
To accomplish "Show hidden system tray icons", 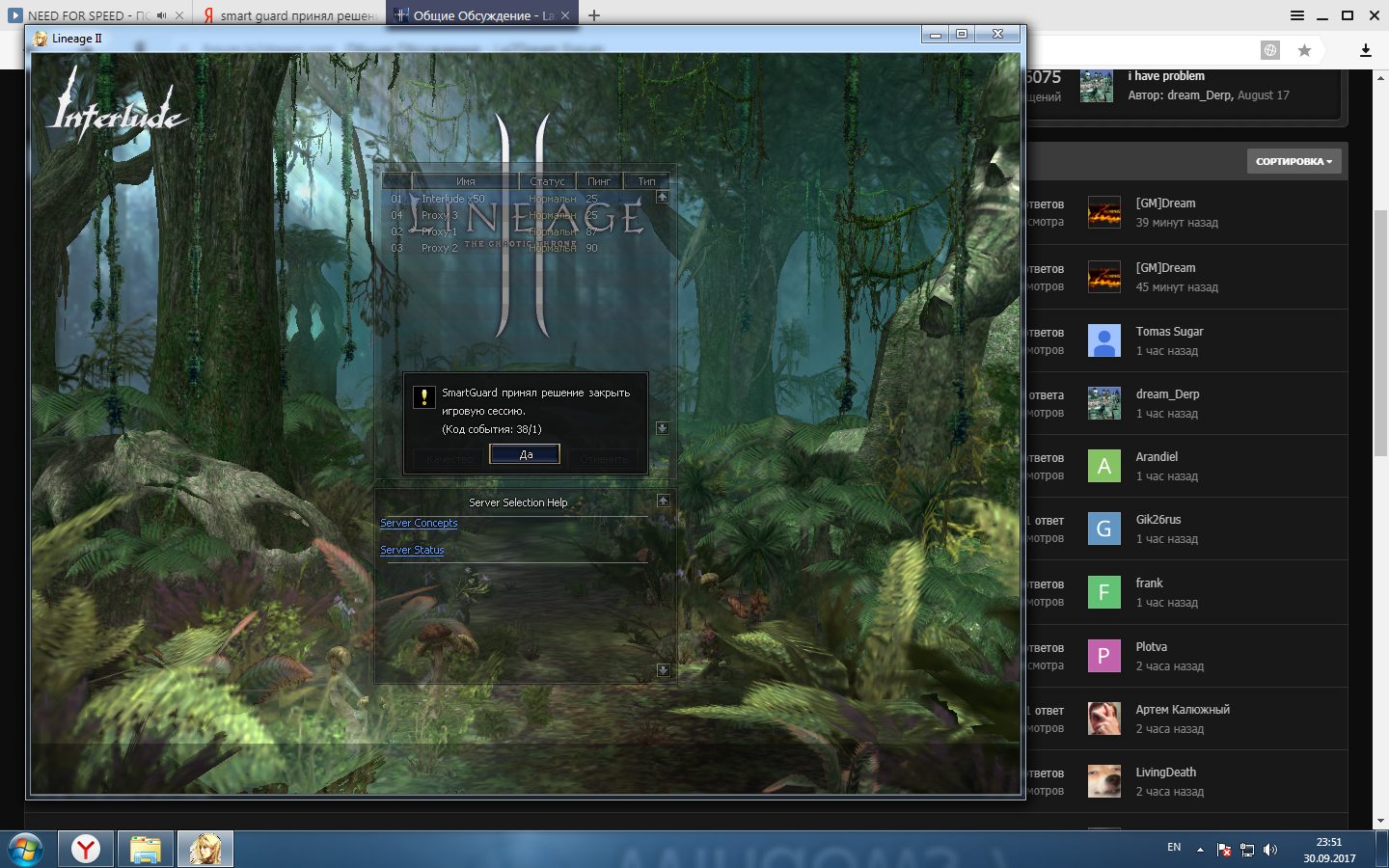I will (x=1200, y=850).
